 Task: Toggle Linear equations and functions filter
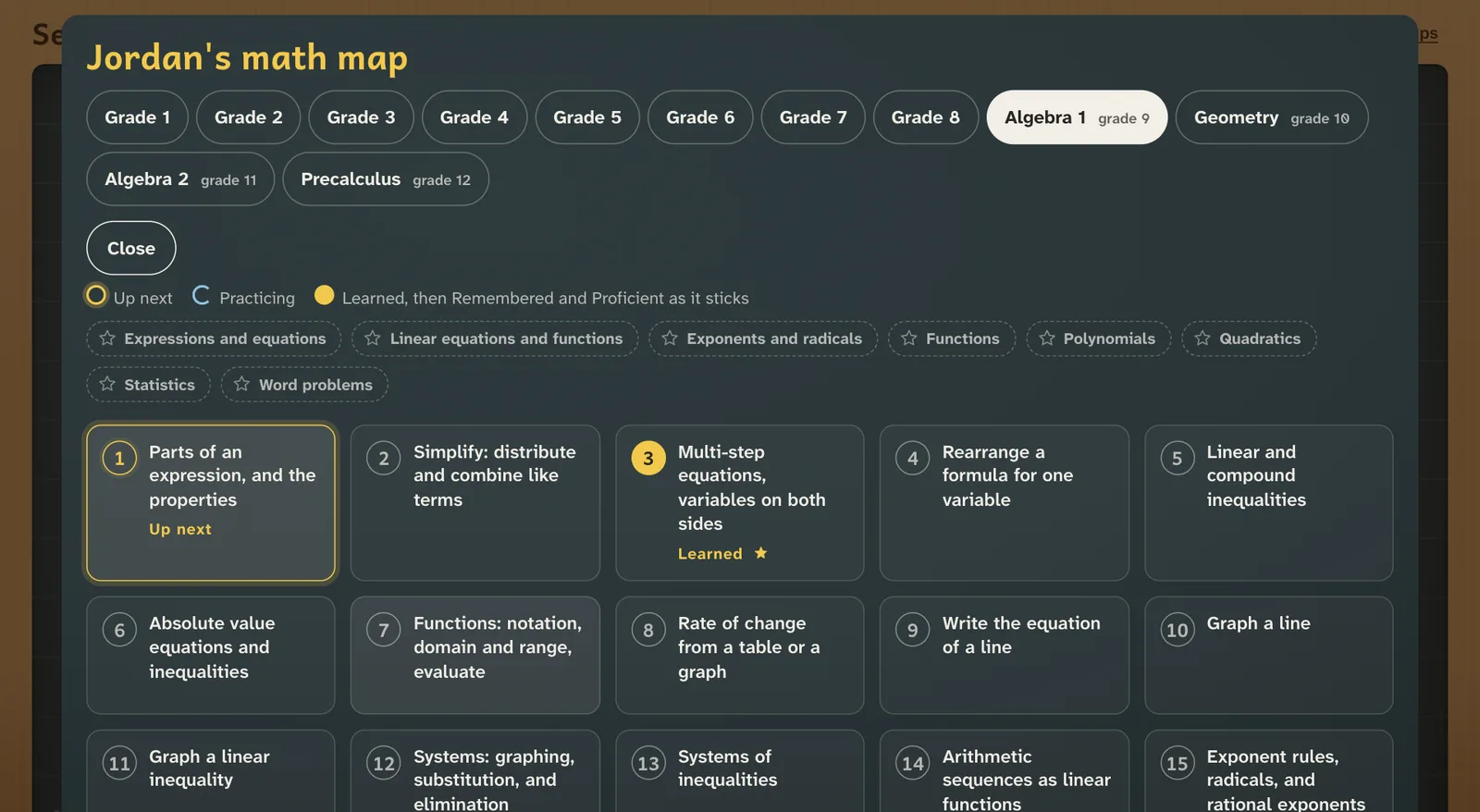pyautogui.click(x=495, y=338)
